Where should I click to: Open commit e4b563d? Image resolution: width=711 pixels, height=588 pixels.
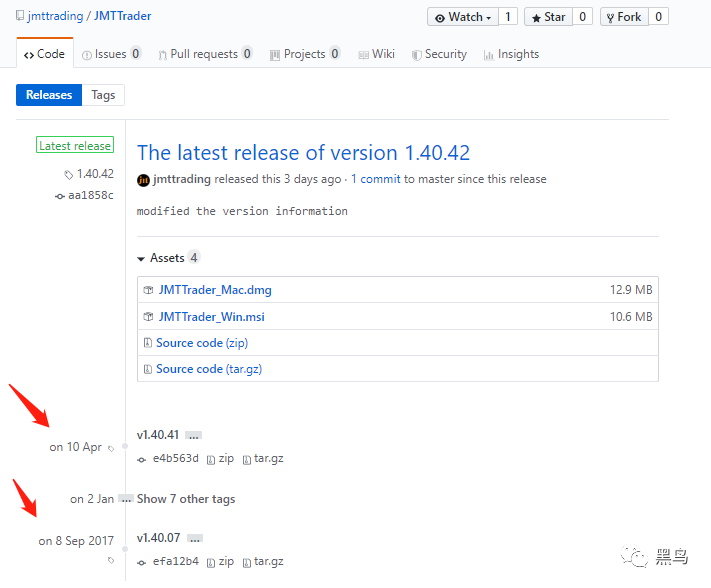[x=175, y=458]
